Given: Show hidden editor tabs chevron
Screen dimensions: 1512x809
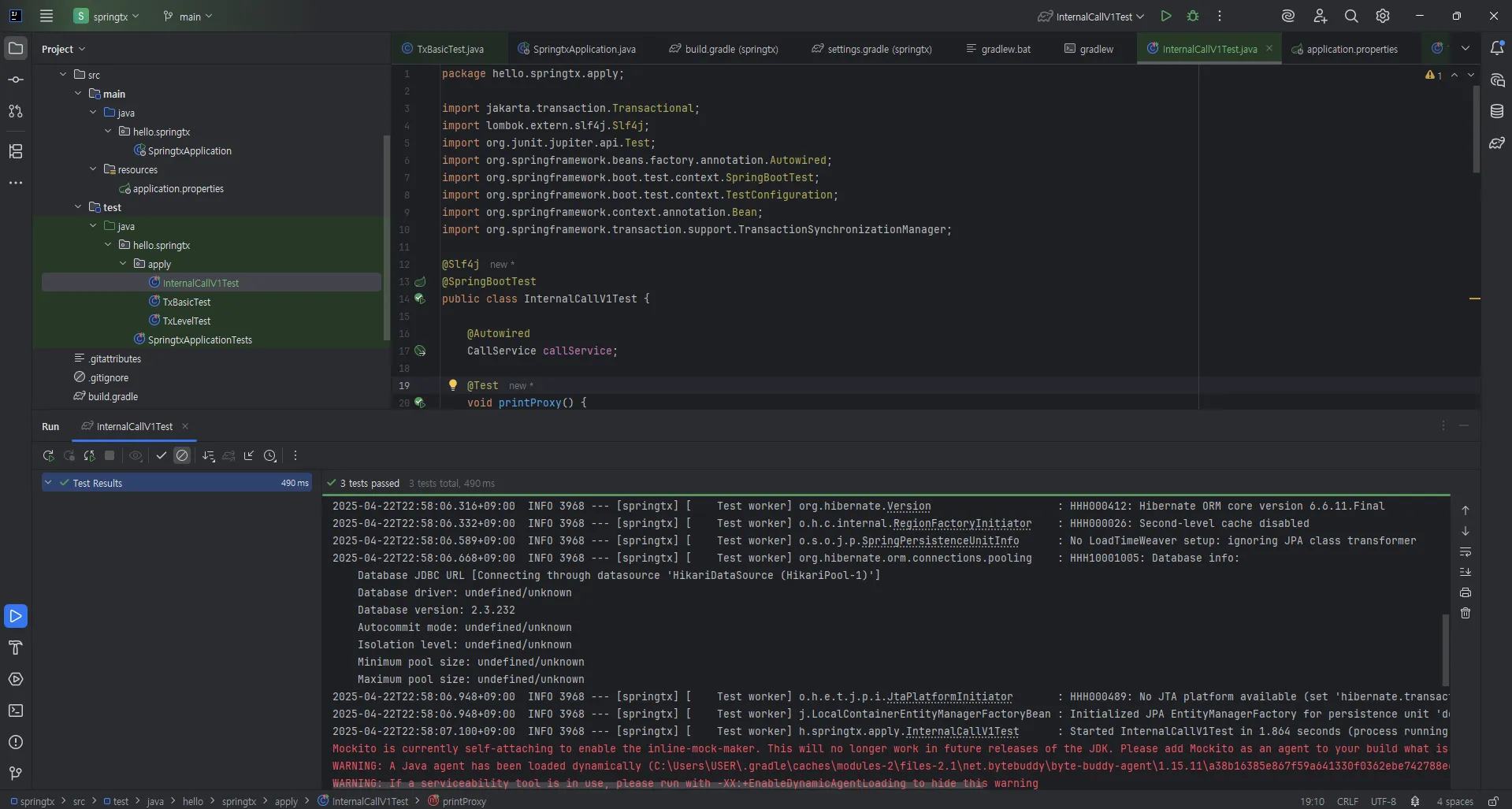Looking at the screenshot, I should (1466, 48).
